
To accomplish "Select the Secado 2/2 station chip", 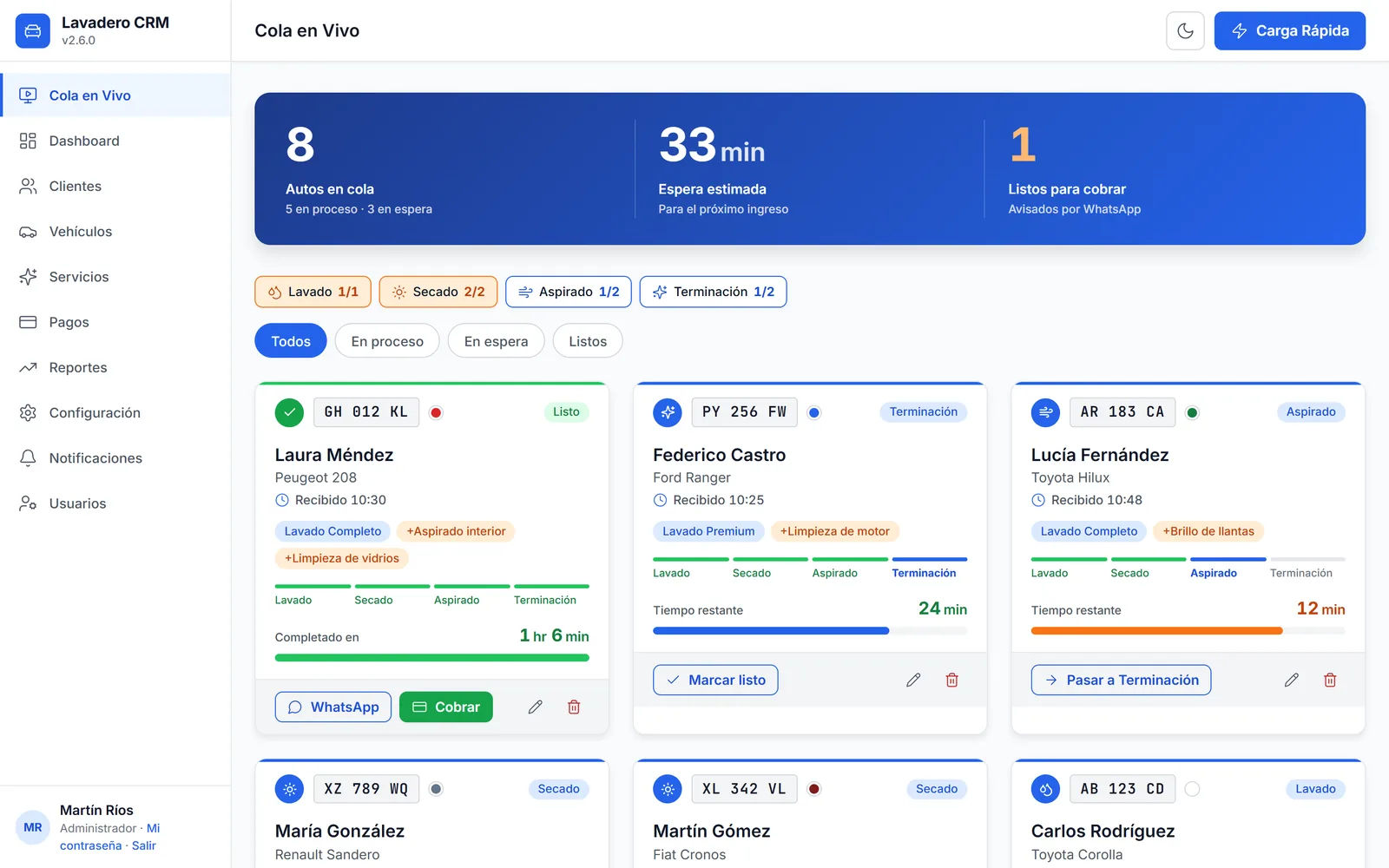I will pyautogui.click(x=438, y=292).
